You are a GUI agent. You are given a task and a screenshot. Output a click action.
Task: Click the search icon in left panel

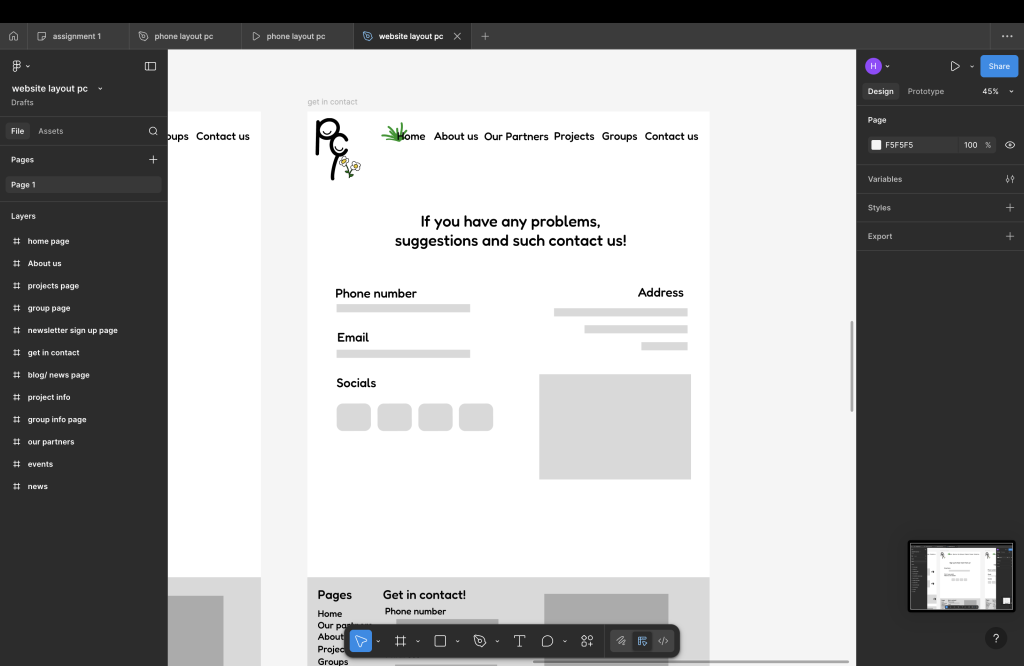click(153, 131)
